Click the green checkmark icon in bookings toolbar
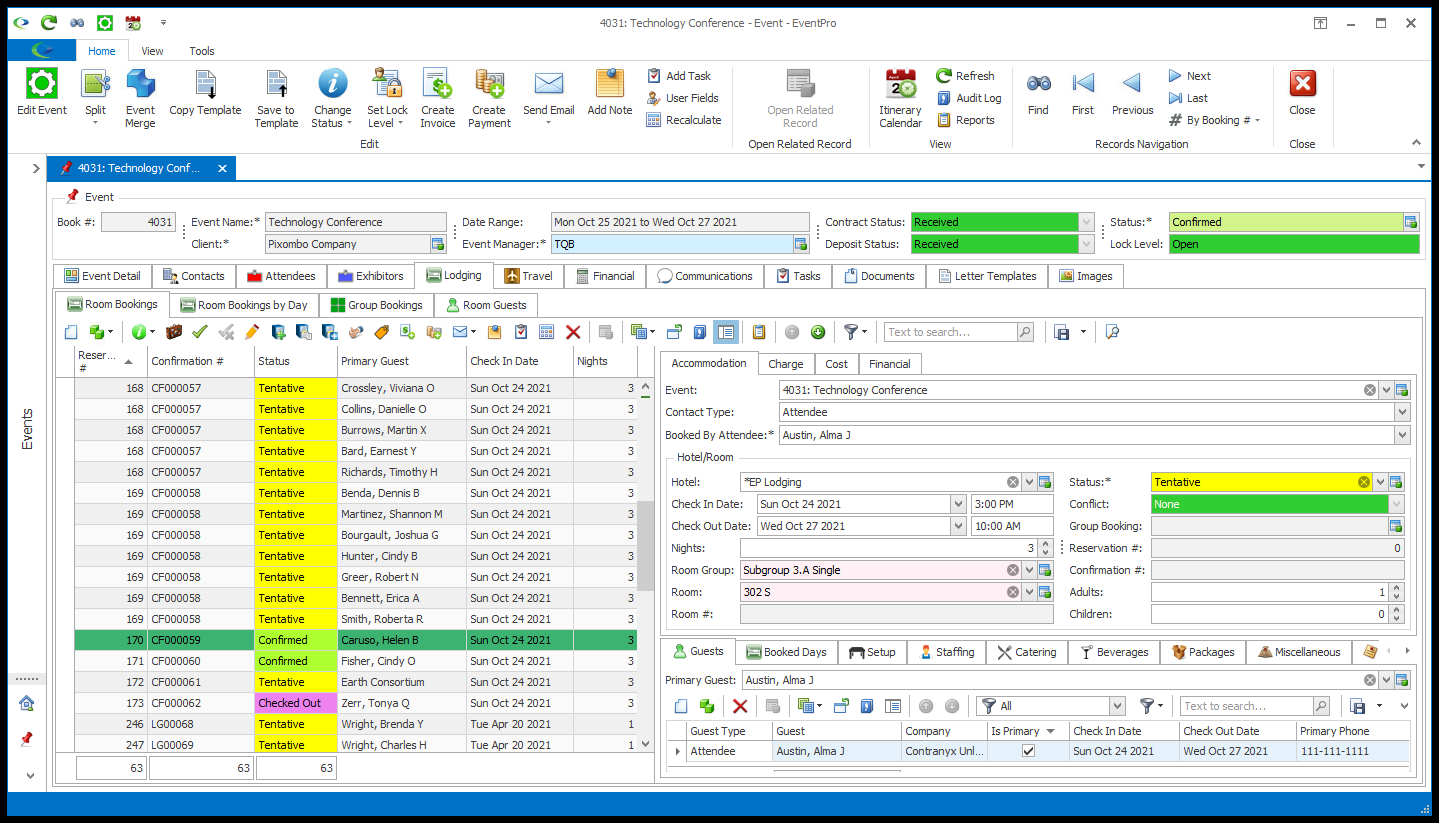This screenshot has width=1439, height=823. [x=200, y=332]
